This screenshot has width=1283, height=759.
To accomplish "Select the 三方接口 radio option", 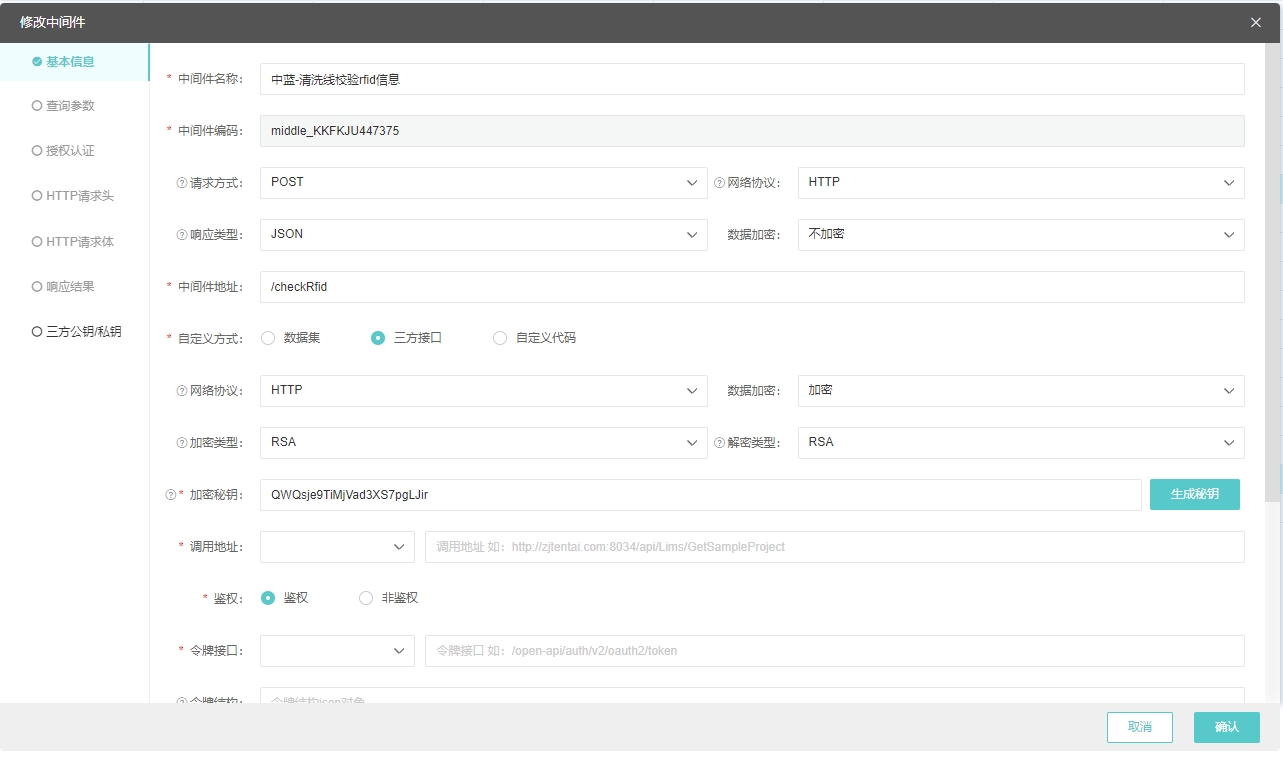I will coord(378,338).
